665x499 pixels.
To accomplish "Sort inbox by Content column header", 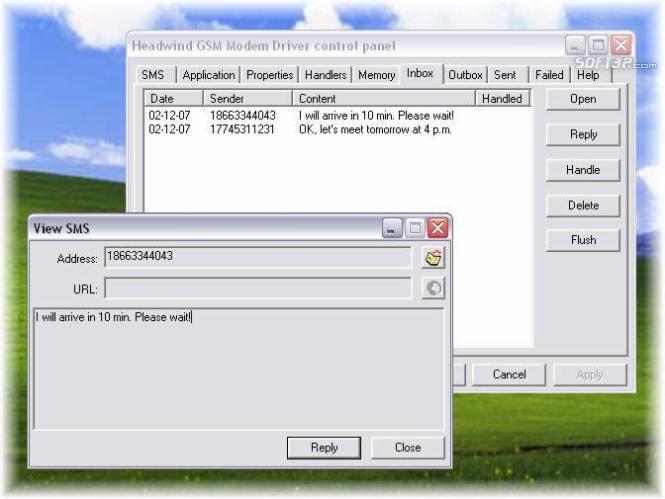I will tap(384, 98).
